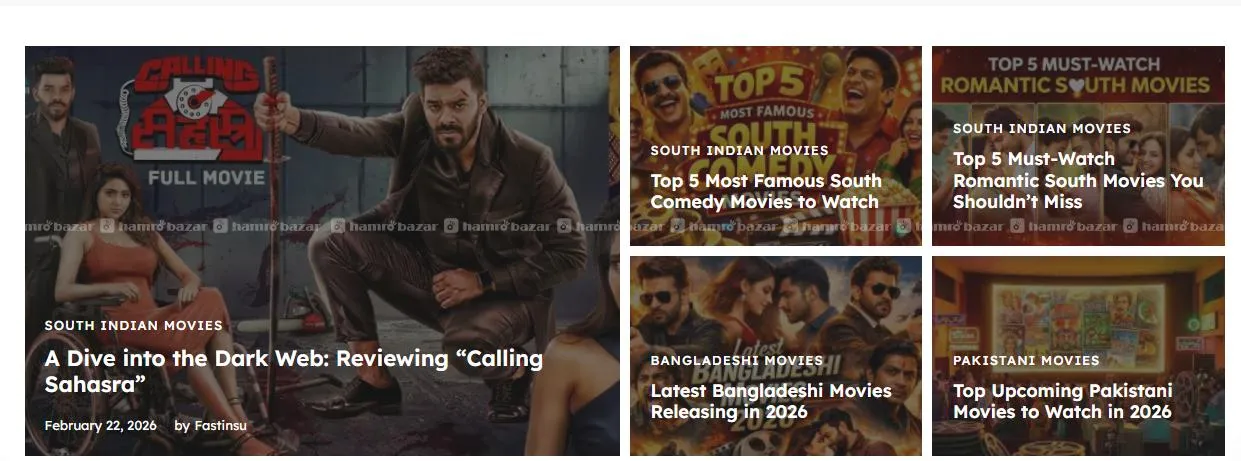Open 'Latest Bangladeshi Movies Releasing in 2026' article
Image resolution: width=1241 pixels, height=461 pixels.
[770, 401]
